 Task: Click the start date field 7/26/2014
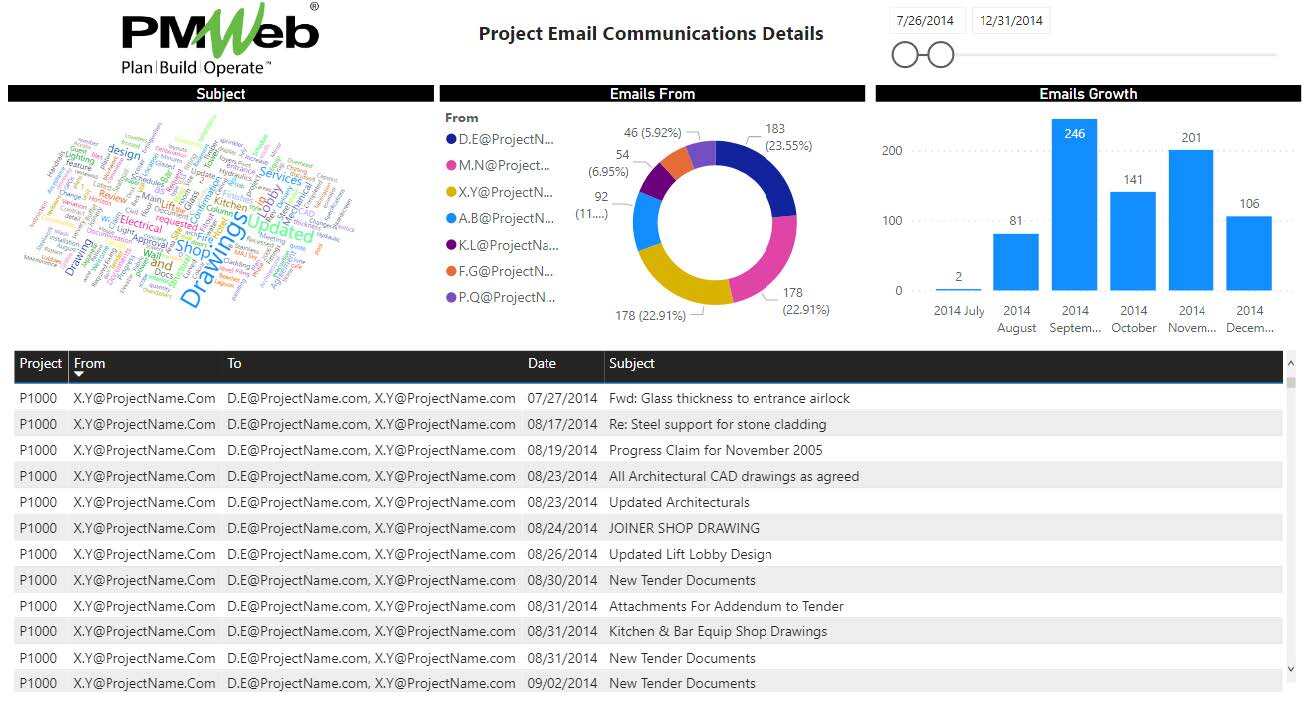coord(925,21)
